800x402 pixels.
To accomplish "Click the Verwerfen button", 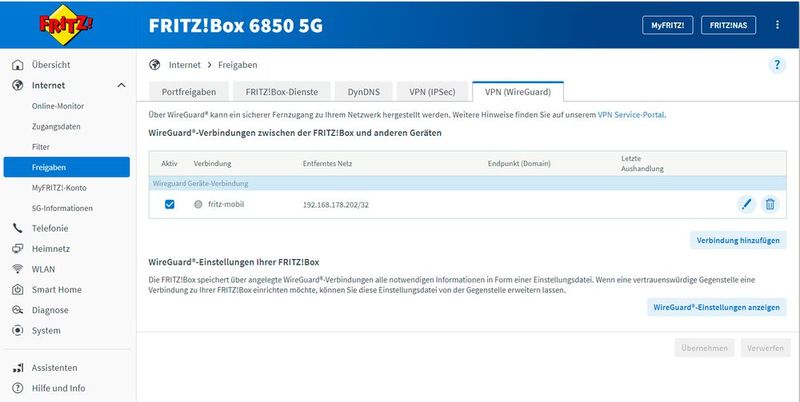I will tap(765, 348).
